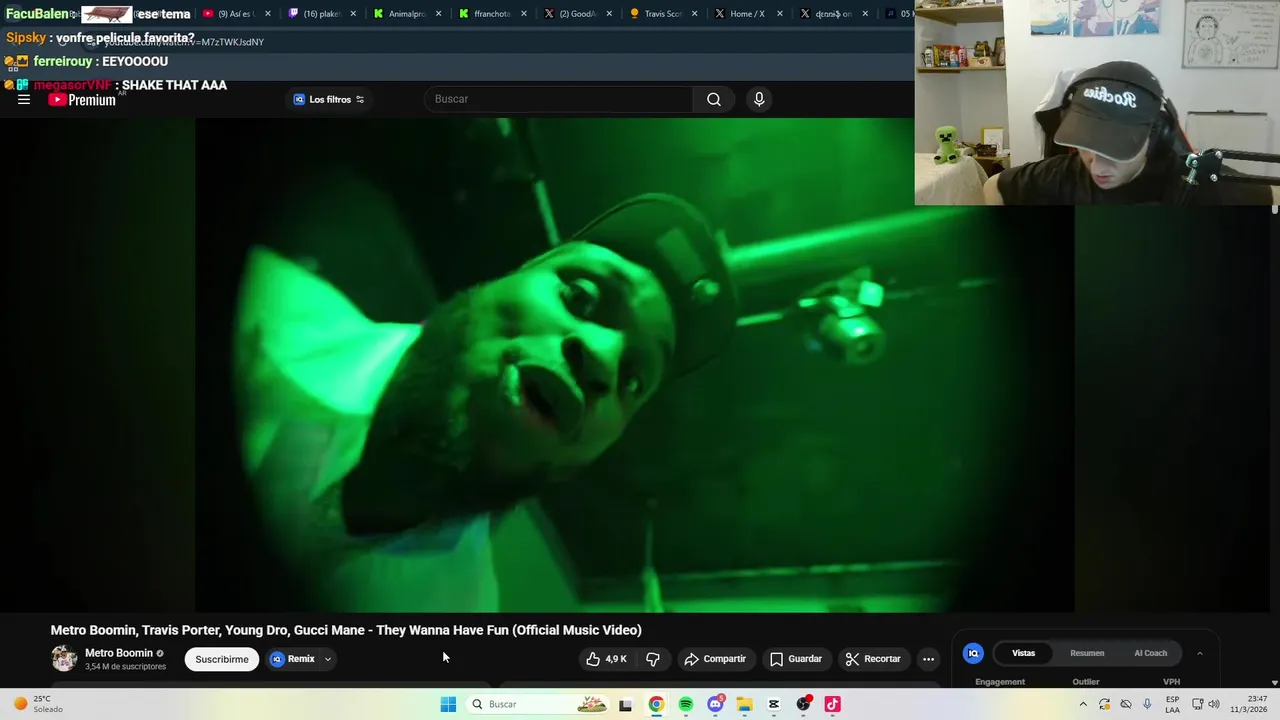Select the vidIQ Vistas tab
Image resolution: width=1280 pixels, height=720 pixels.
pos(1023,653)
